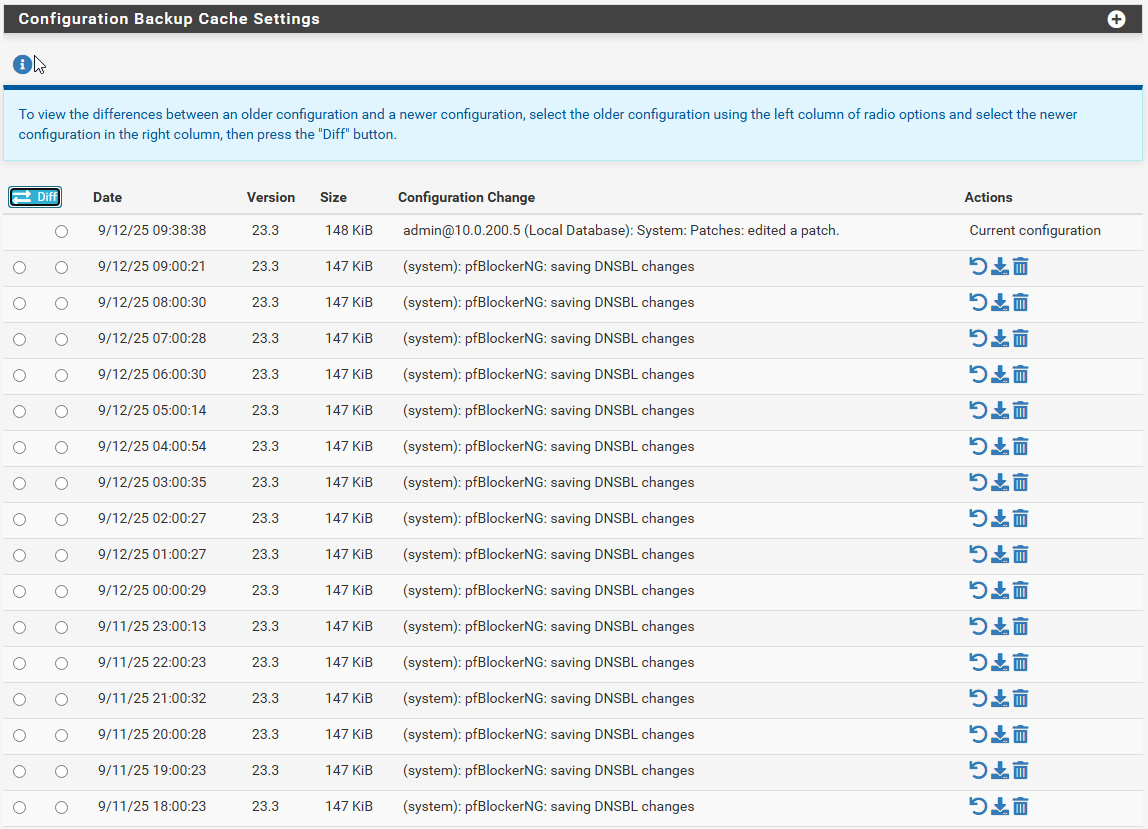The image size is (1148, 829).
Task: Select newer radio for 9/12/25 09:00:21
Action: [x=62, y=267]
